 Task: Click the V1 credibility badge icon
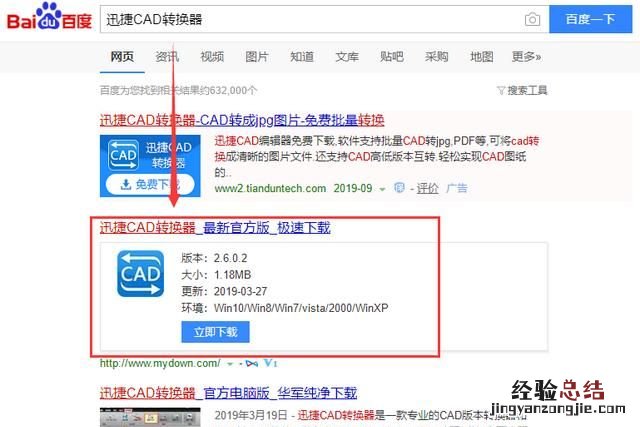click(x=271, y=363)
